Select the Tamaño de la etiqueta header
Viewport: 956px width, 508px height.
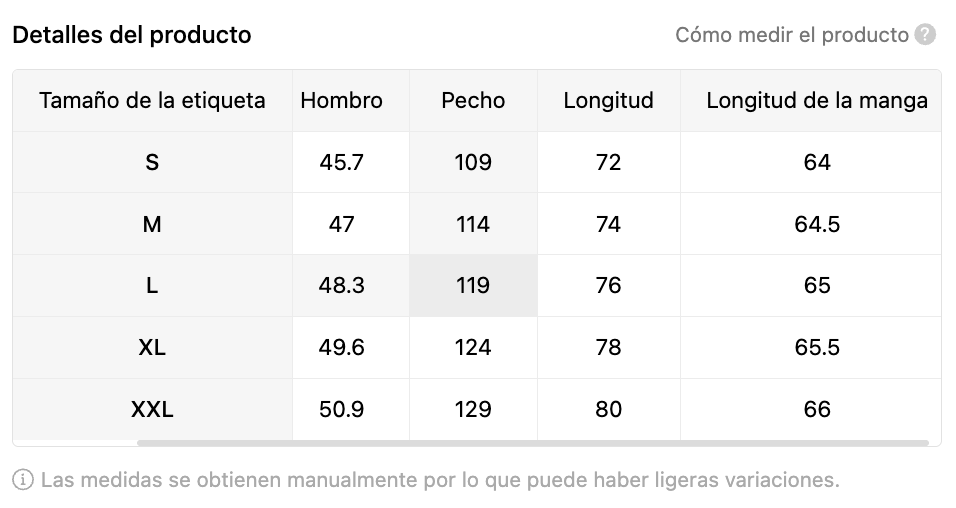tap(152, 101)
